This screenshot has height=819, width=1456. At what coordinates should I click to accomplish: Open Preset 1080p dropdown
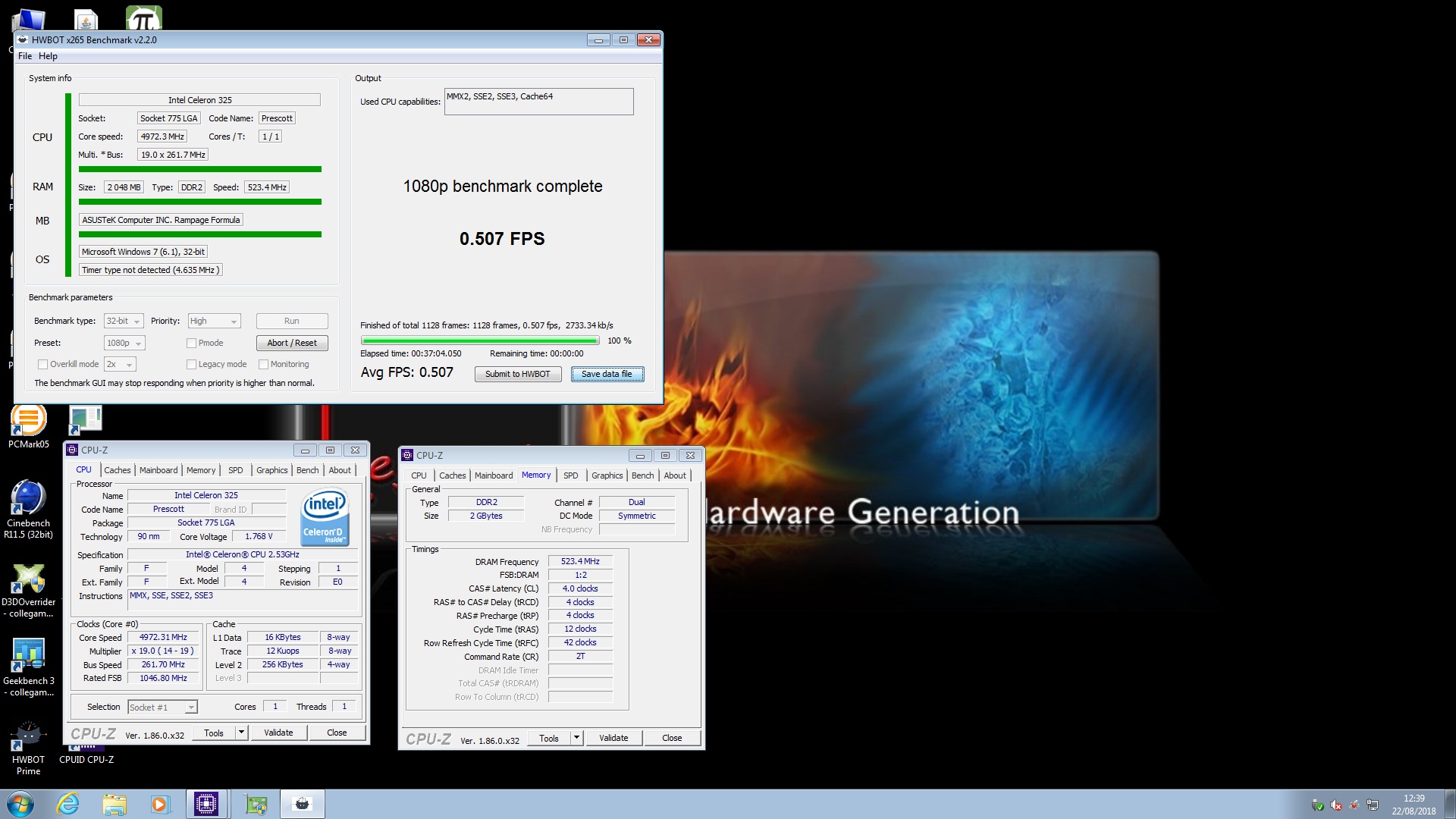click(124, 343)
